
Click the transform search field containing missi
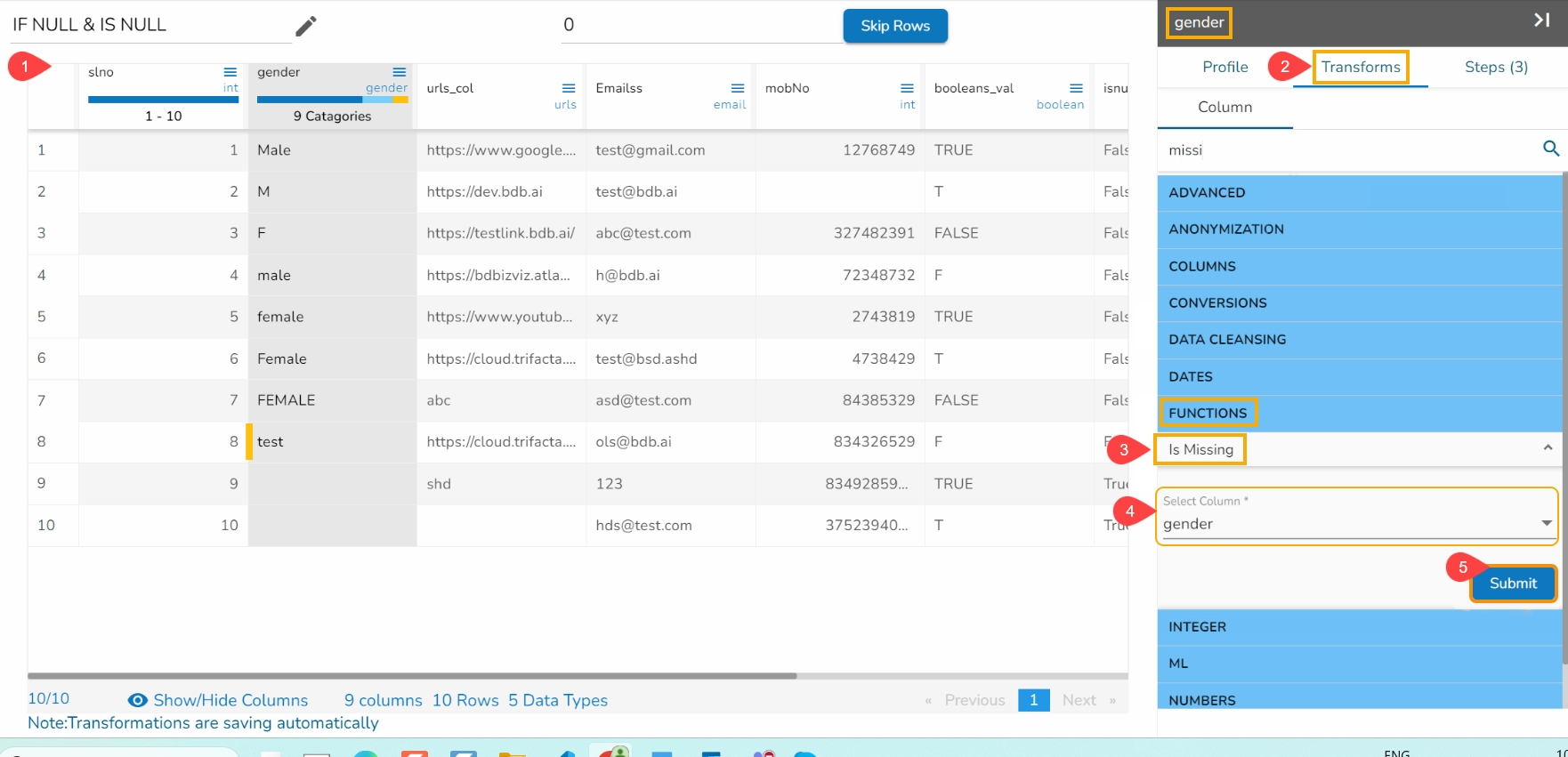pos(1344,150)
